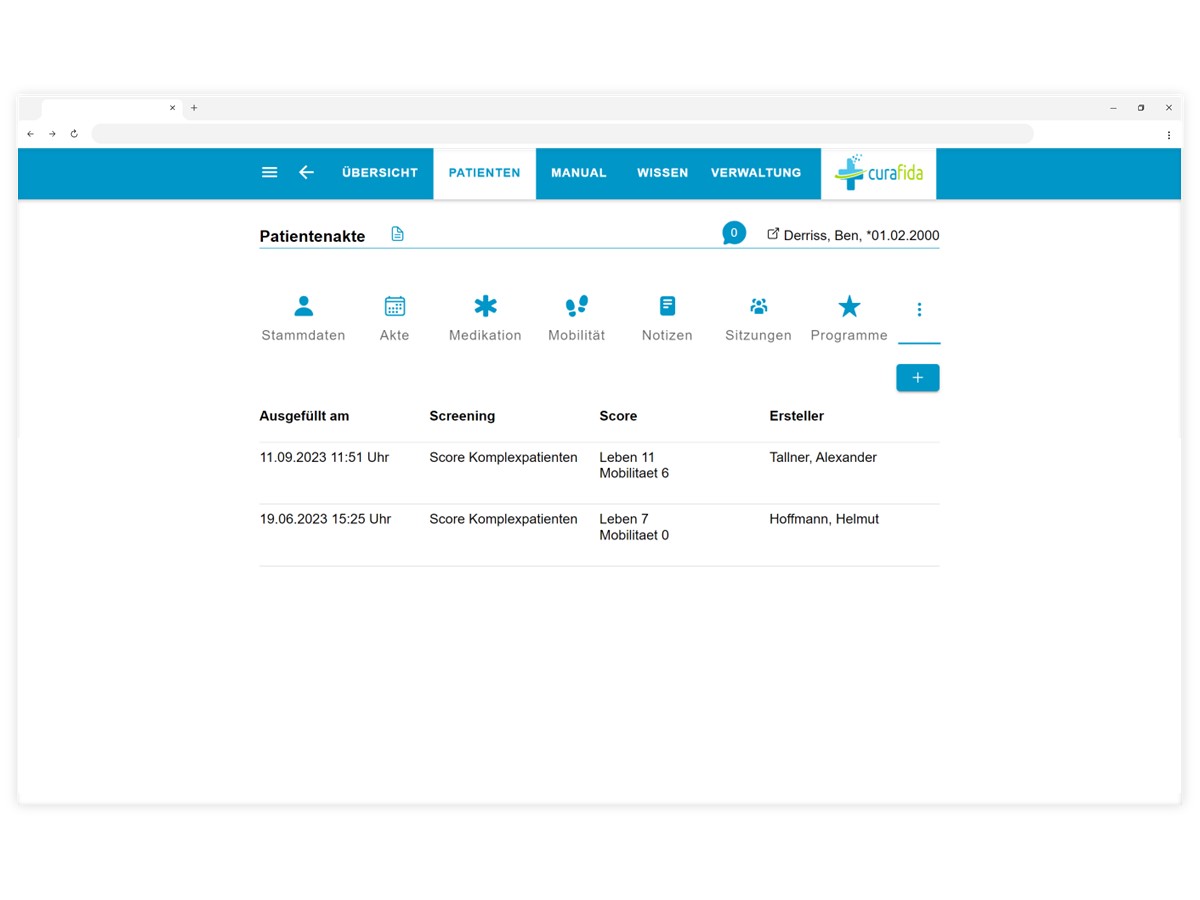The height and width of the screenshot is (900, 1200).
Task: Switch to the ÜBERSICHT navigation item
Action: 380,173
